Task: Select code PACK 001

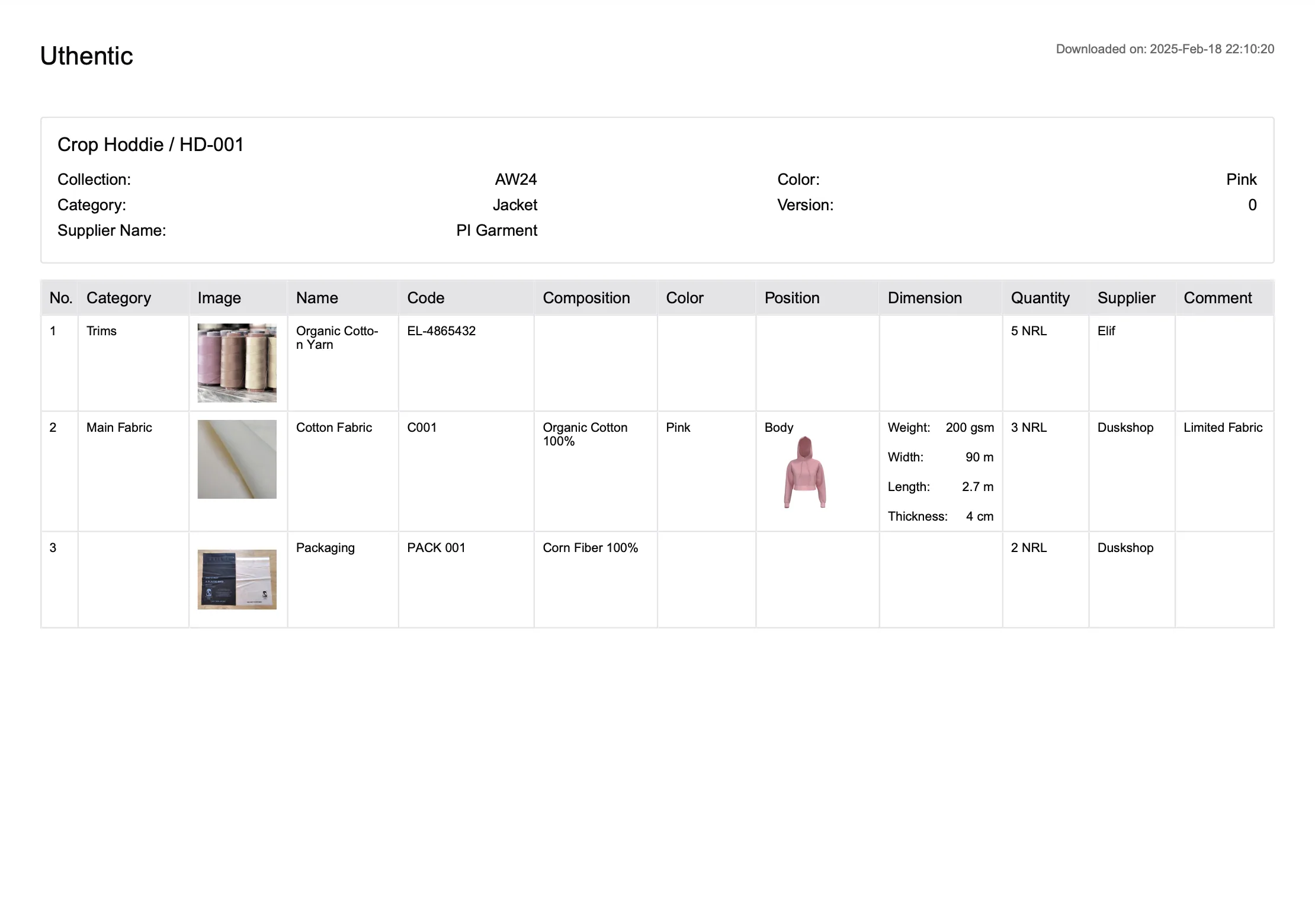Action: (x=436, y=548)
